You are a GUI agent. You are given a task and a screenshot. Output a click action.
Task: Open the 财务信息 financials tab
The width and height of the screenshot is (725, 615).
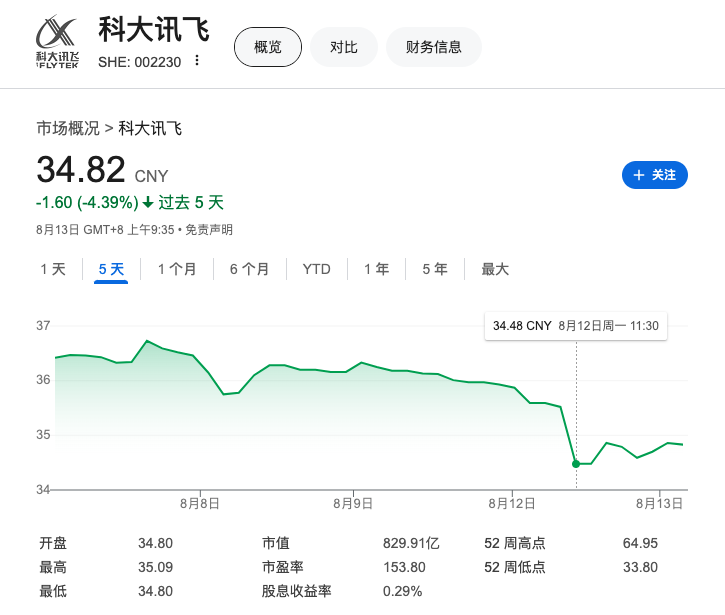[433, 47]
